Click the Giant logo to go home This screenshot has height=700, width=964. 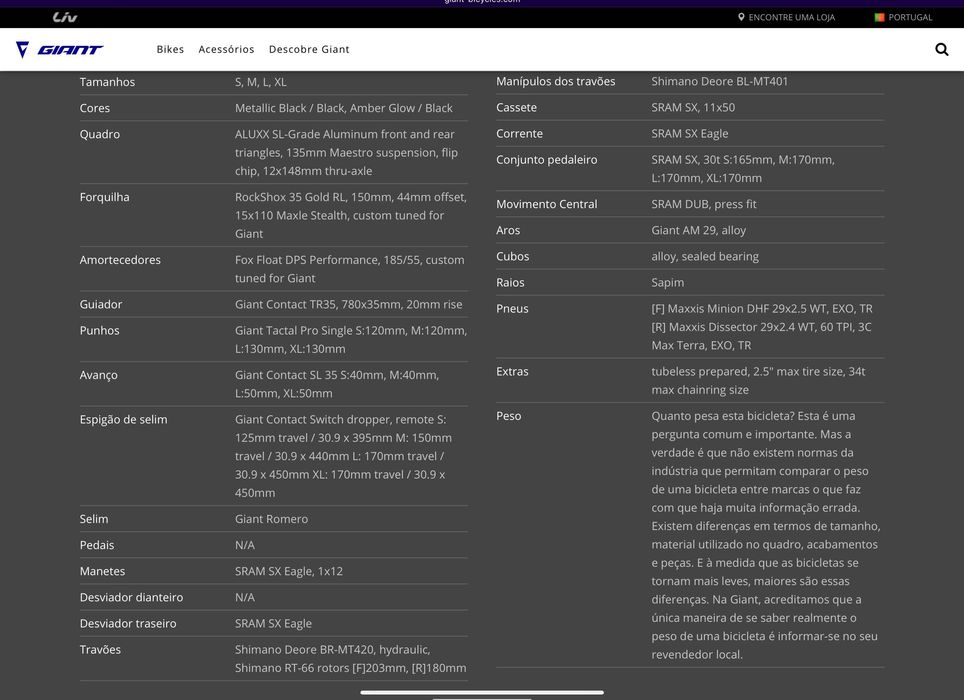pos(60,49)
